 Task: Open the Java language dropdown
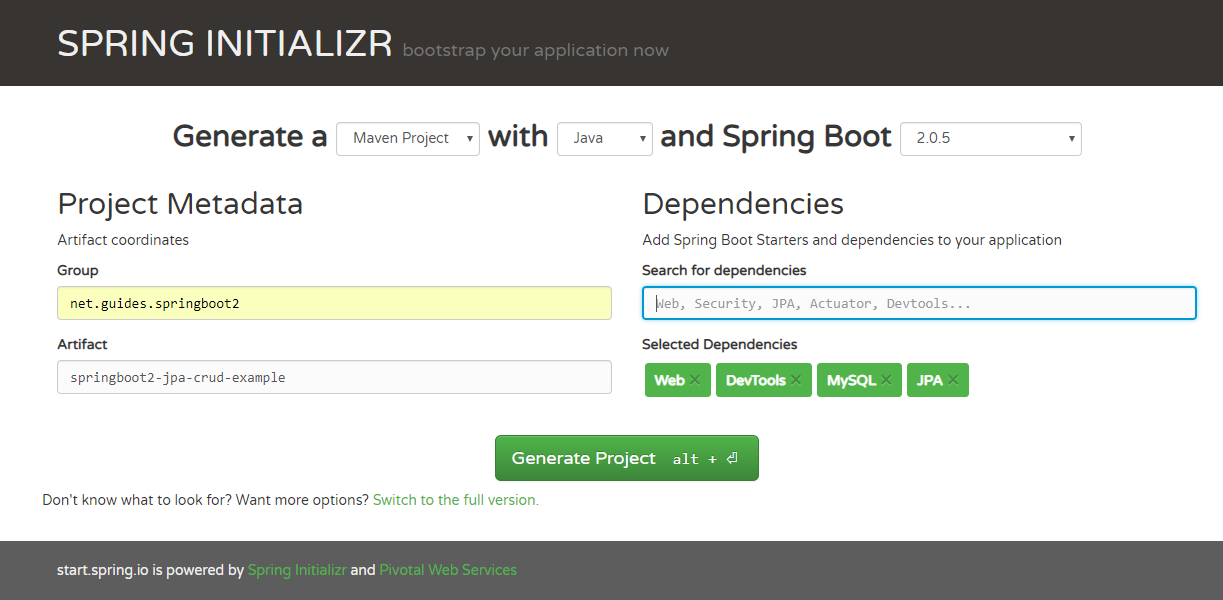(x=604, y=138)
